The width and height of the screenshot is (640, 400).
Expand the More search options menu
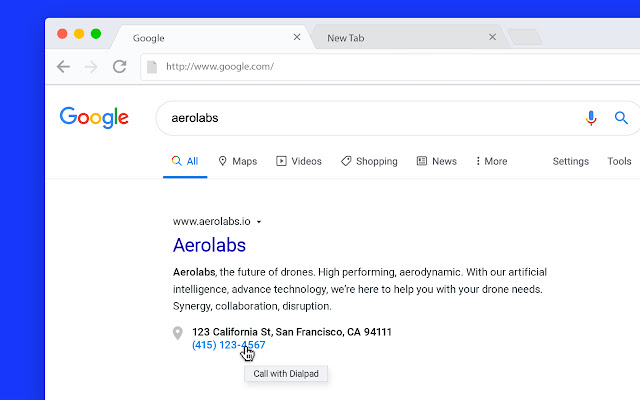(491, 161)
